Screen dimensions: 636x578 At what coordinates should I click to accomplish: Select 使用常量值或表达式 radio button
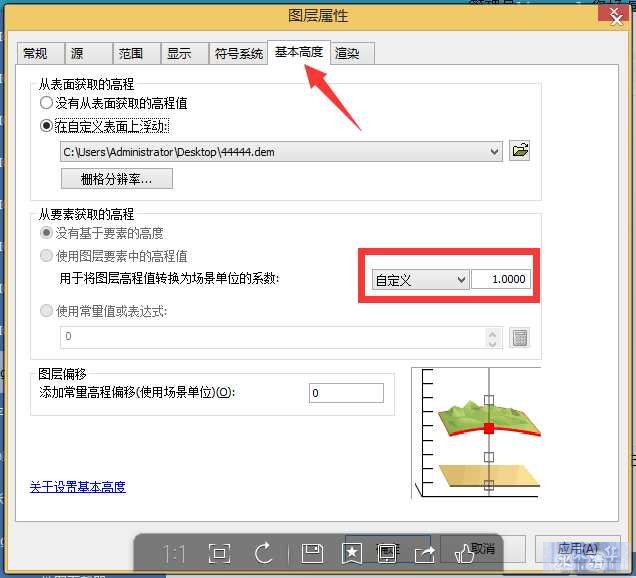coord(46,311)
